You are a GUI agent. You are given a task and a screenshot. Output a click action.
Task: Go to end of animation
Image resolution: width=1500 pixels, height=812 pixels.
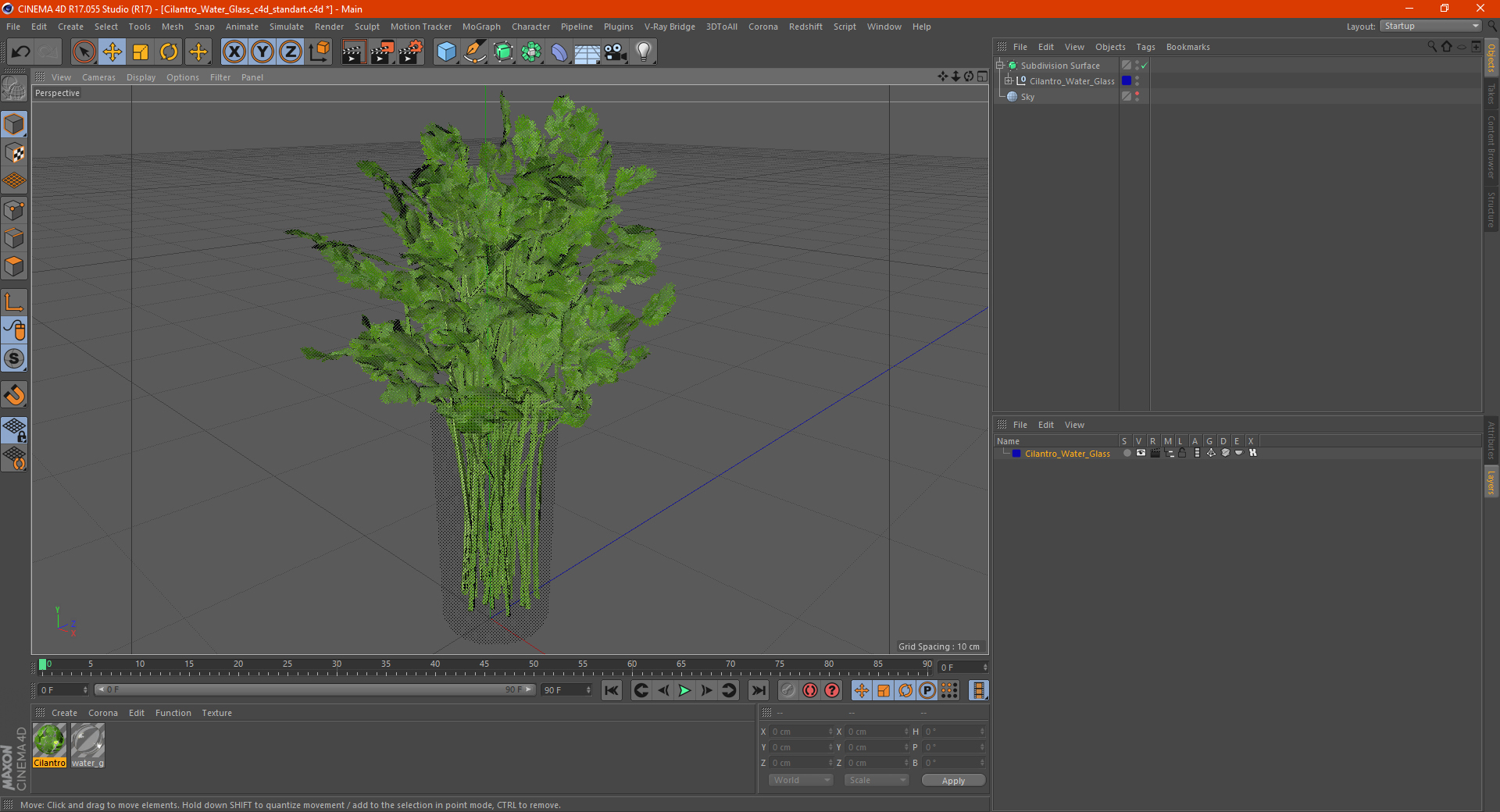pyautogui.click(x=758, y=690)
